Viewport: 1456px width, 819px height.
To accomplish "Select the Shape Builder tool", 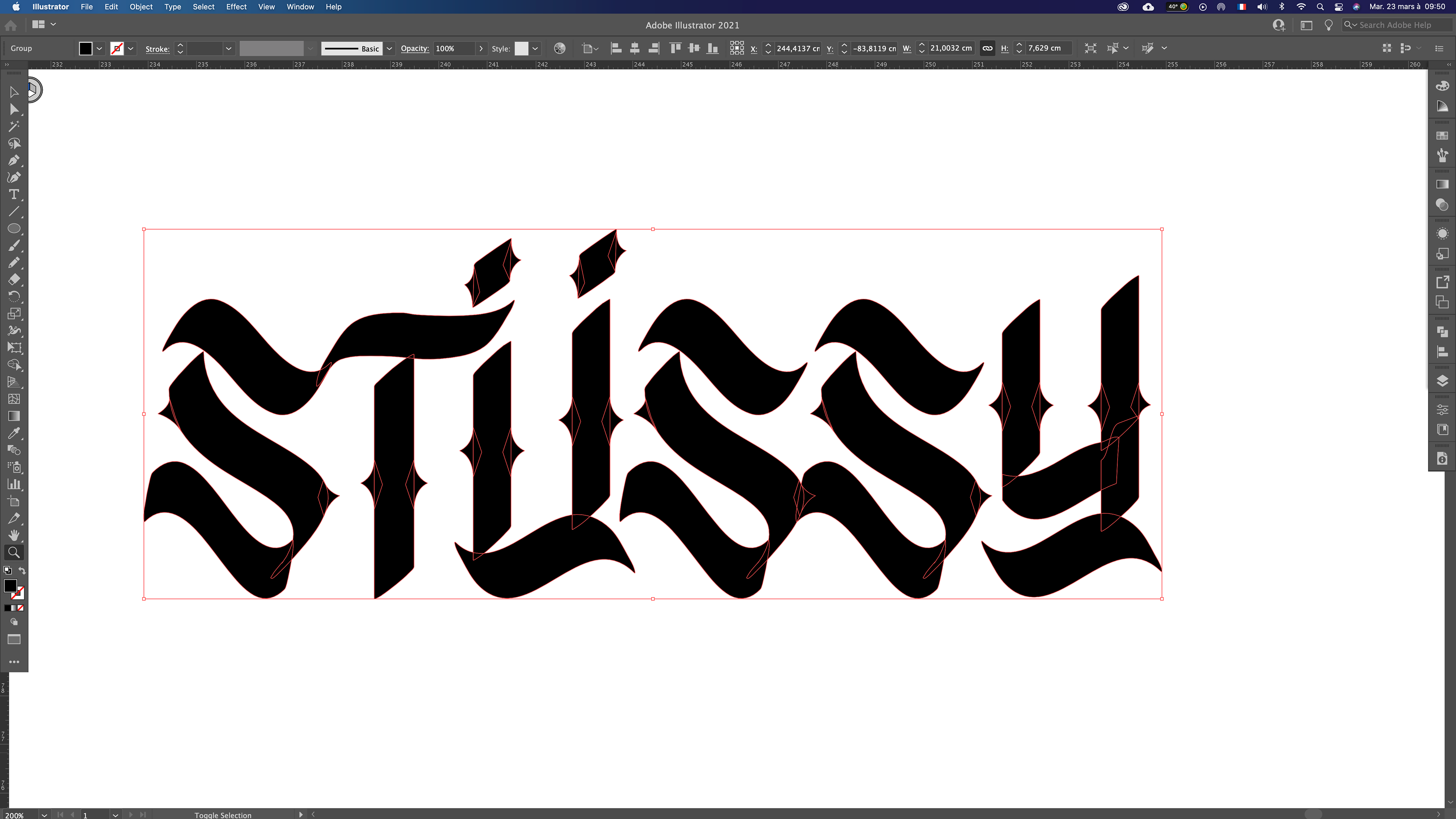I will click(x=14, y=364).
